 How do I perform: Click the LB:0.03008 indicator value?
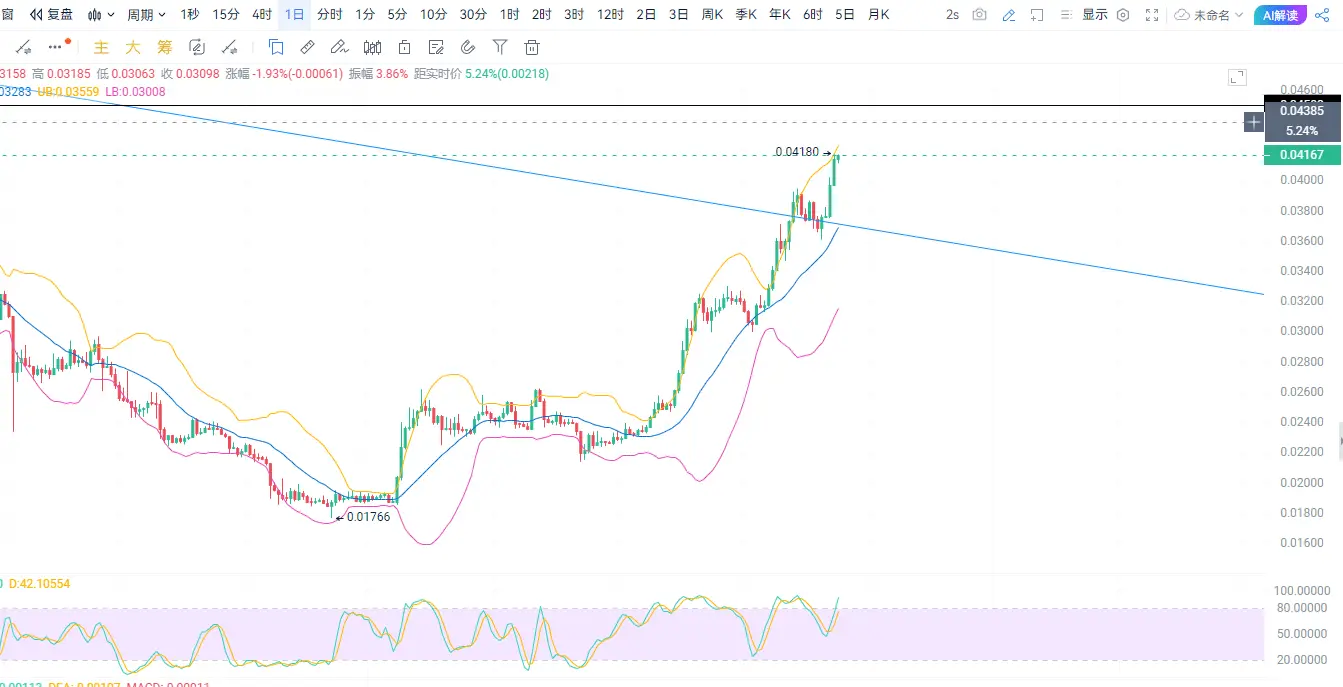(136, 91)
